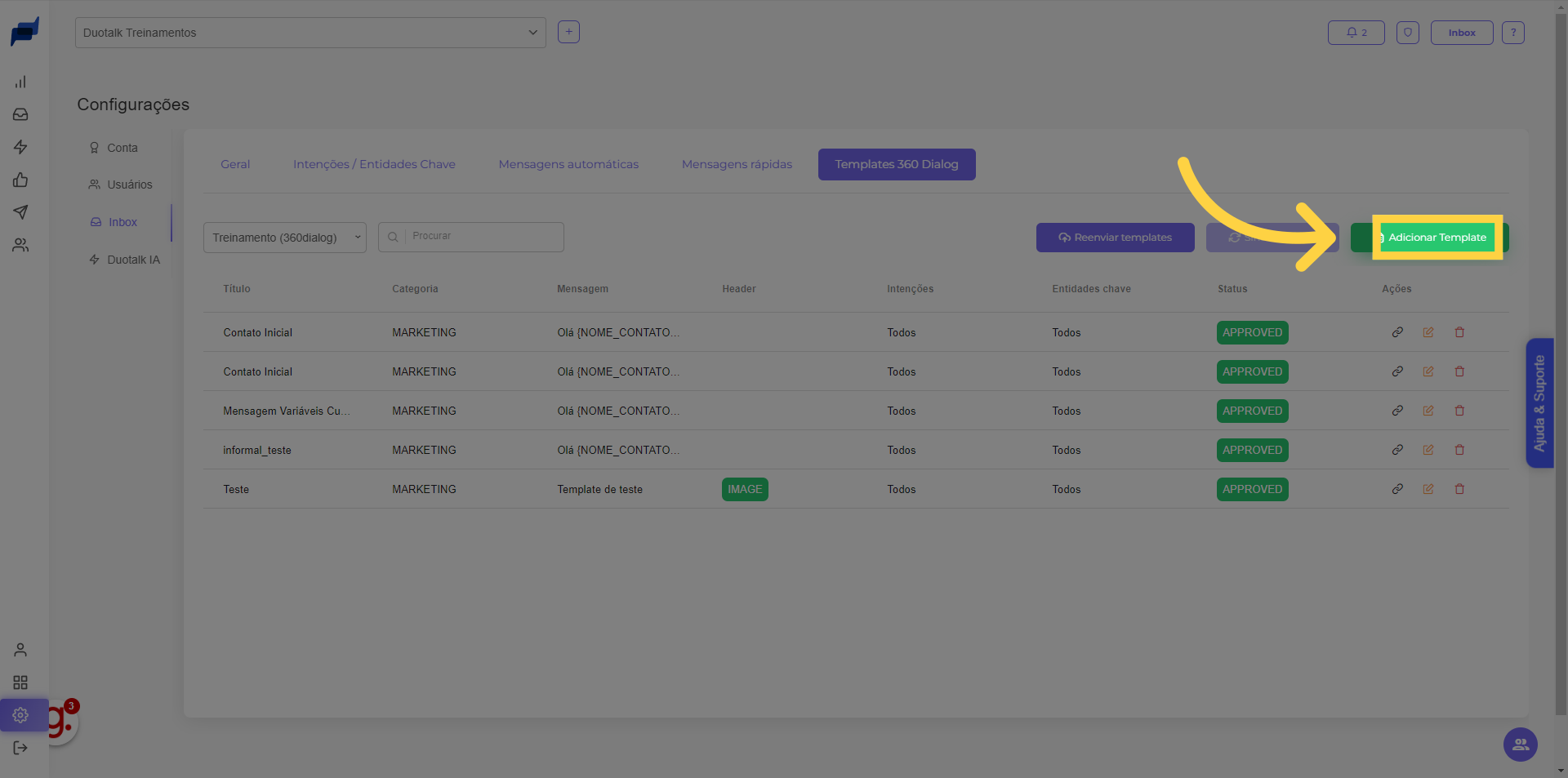Select Usuários in the settings menu
This screenshot has height=778, width=1568.
[x=129, y=184]
